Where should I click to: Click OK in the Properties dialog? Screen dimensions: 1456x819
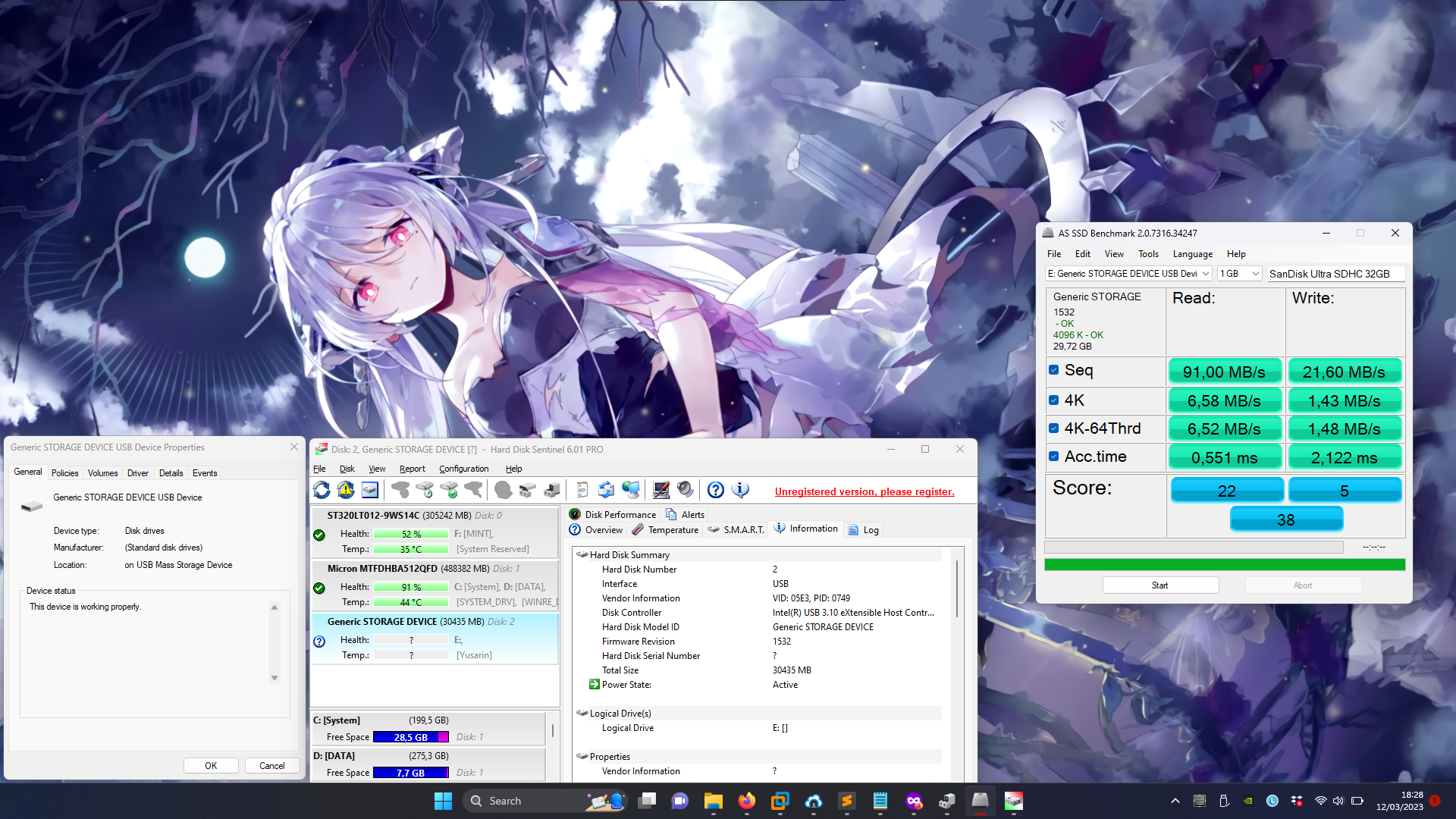click(x=211, y=766)
